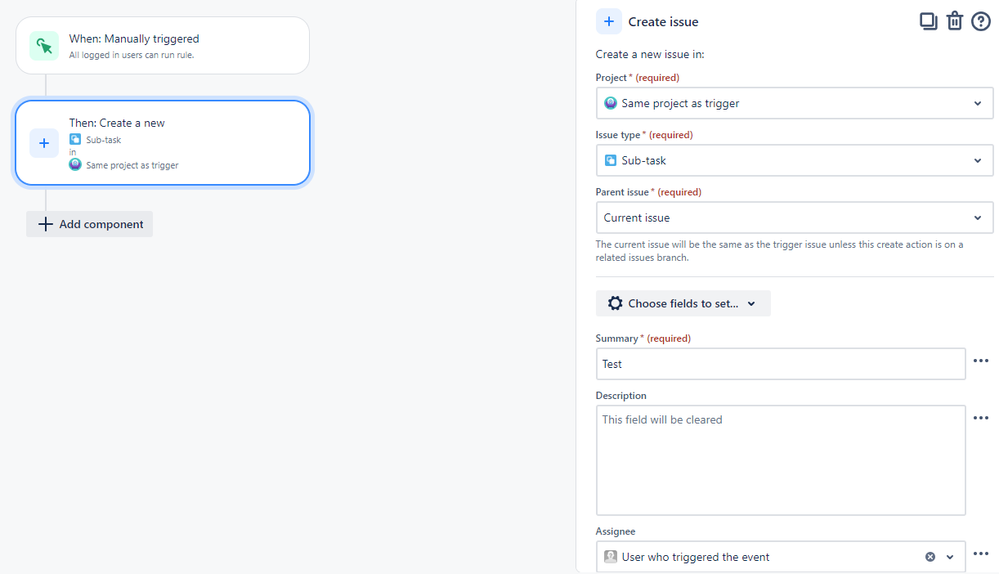
Task: Click the Add component button
Action: point(90,224)
